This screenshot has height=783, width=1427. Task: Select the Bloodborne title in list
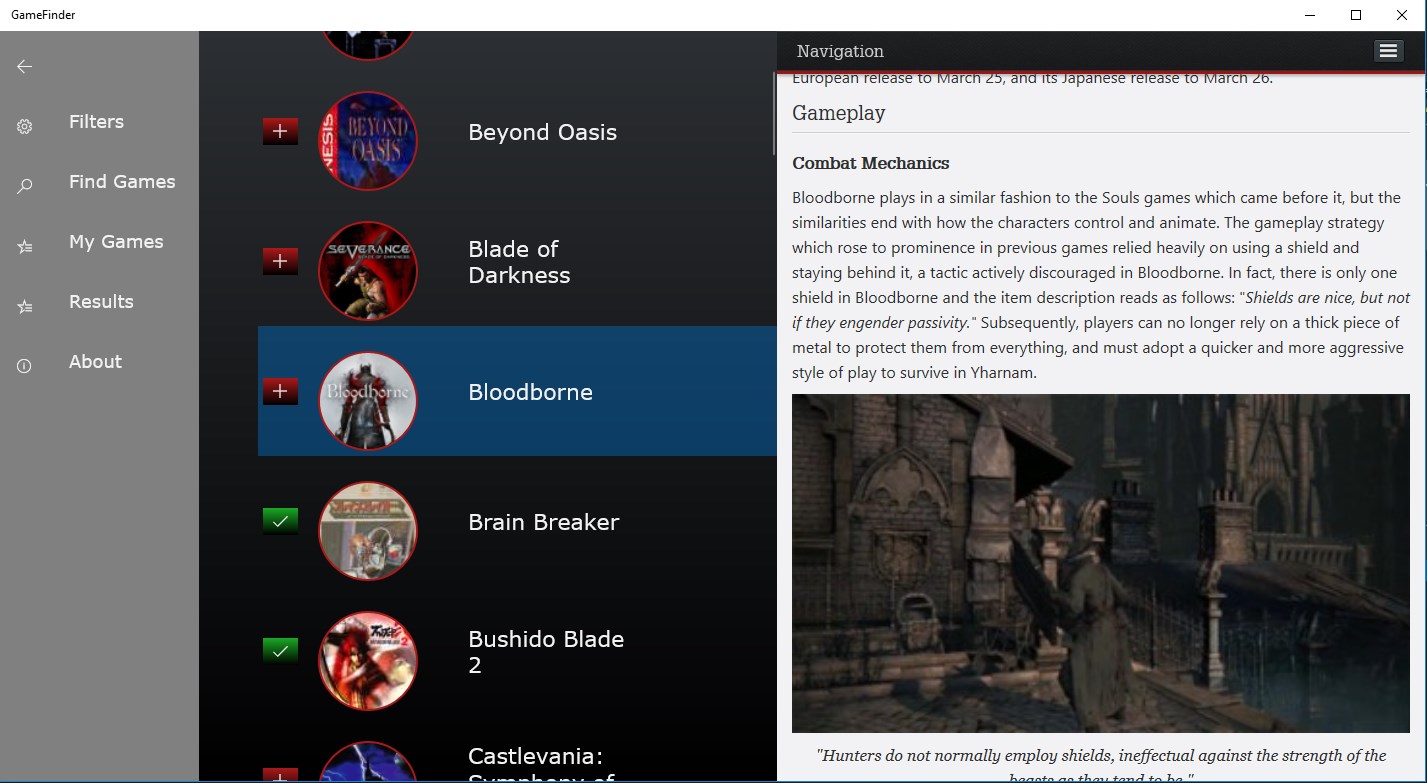click(x=530, y=392)
